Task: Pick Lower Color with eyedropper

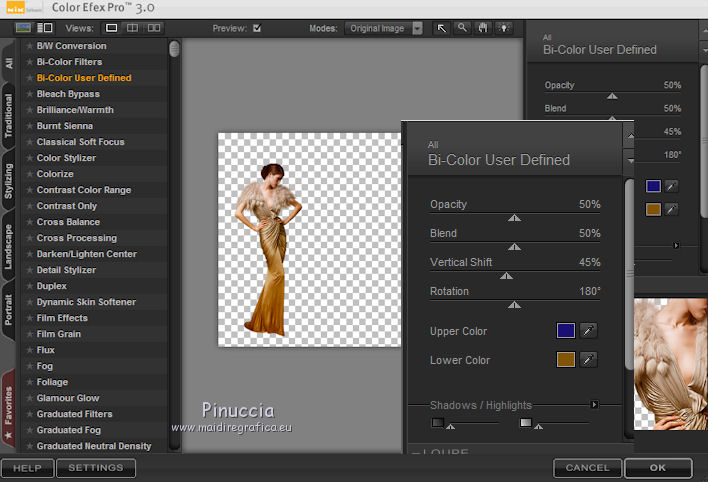Action: [589, 360]
